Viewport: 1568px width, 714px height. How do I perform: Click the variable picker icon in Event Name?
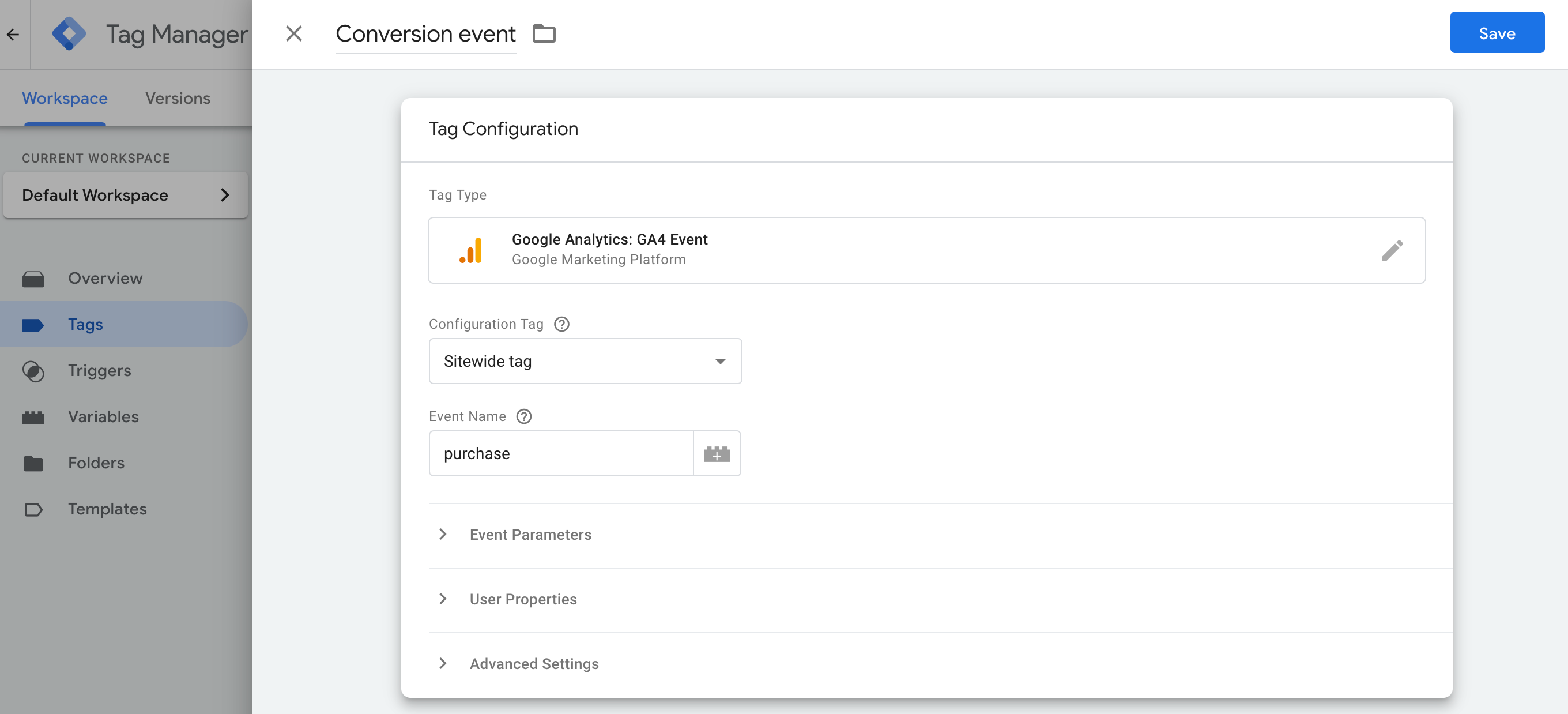pos(717,453)
